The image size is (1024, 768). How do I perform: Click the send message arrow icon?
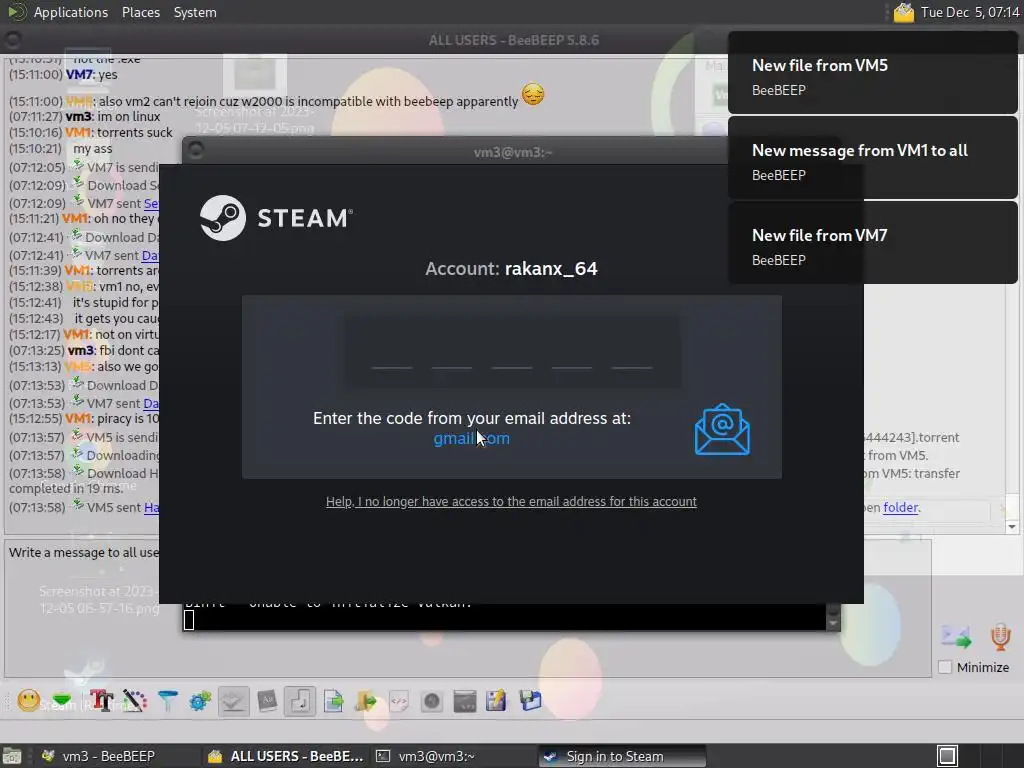point(955,637)
